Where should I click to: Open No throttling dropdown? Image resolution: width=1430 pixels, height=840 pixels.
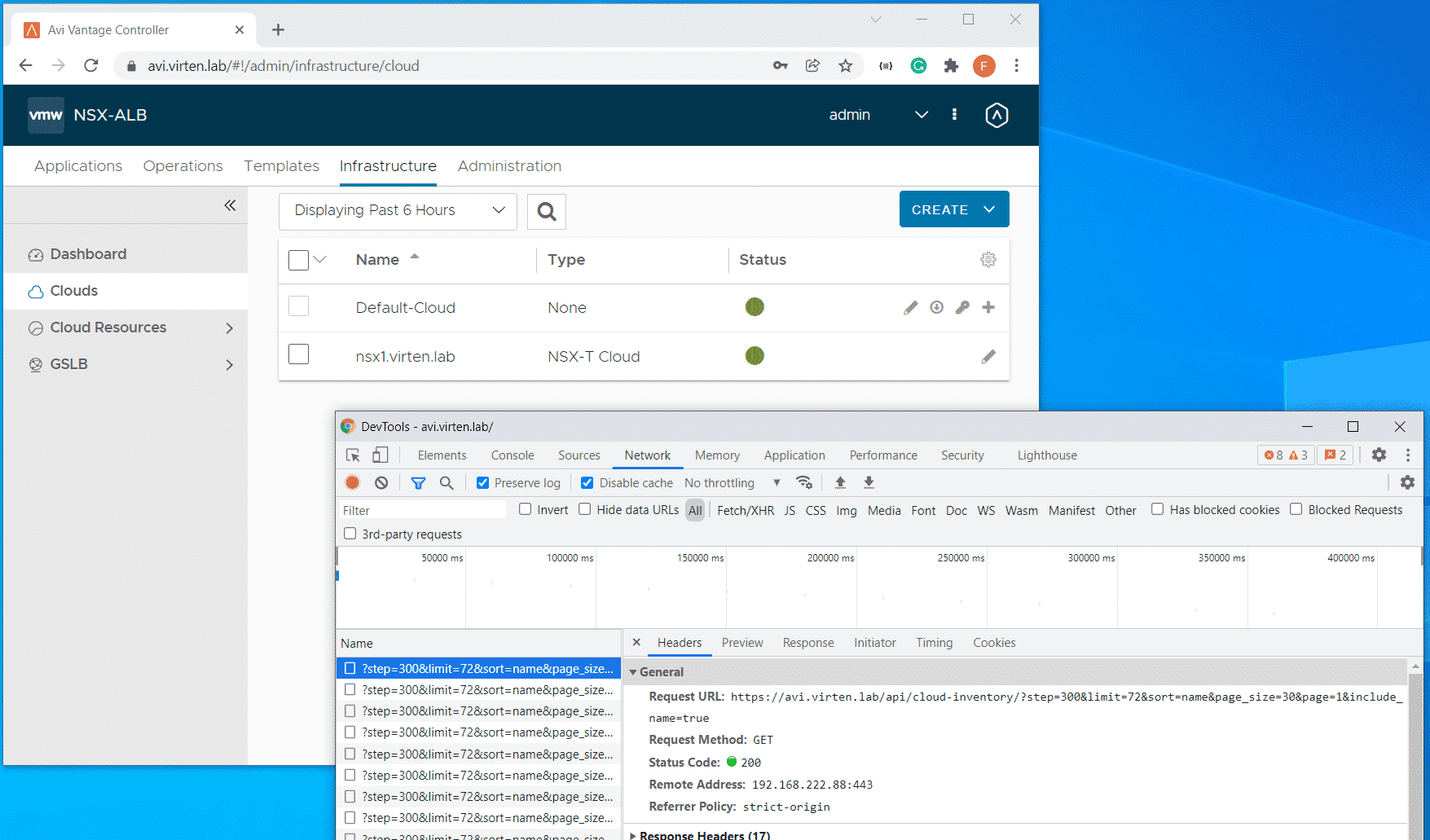732,482
